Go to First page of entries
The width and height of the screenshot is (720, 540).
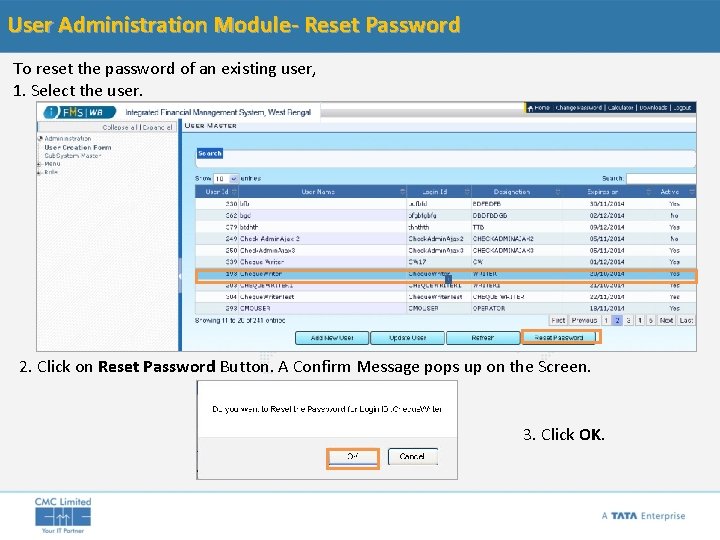coord(558,321)
